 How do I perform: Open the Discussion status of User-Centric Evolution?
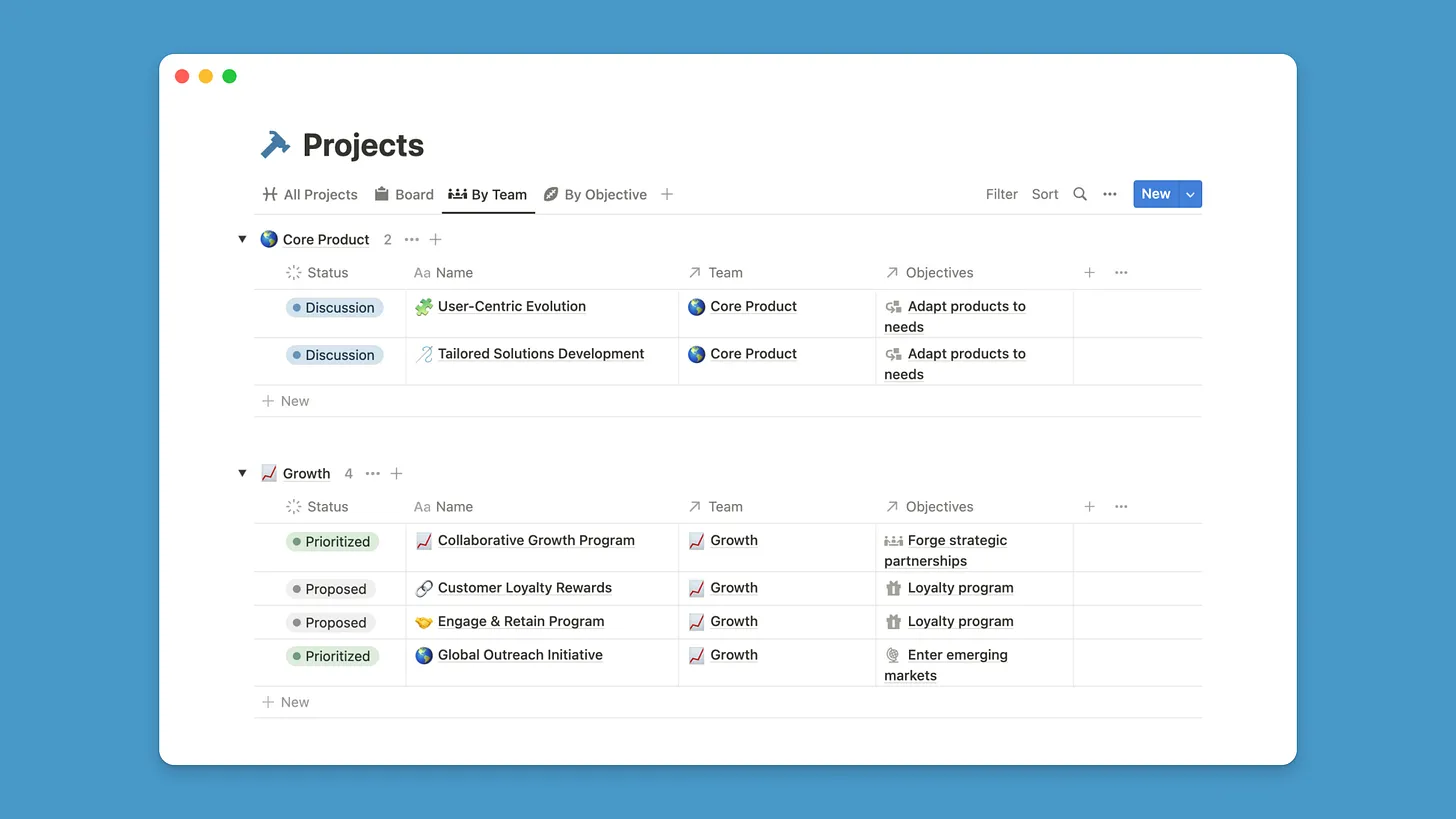(334, 307)
